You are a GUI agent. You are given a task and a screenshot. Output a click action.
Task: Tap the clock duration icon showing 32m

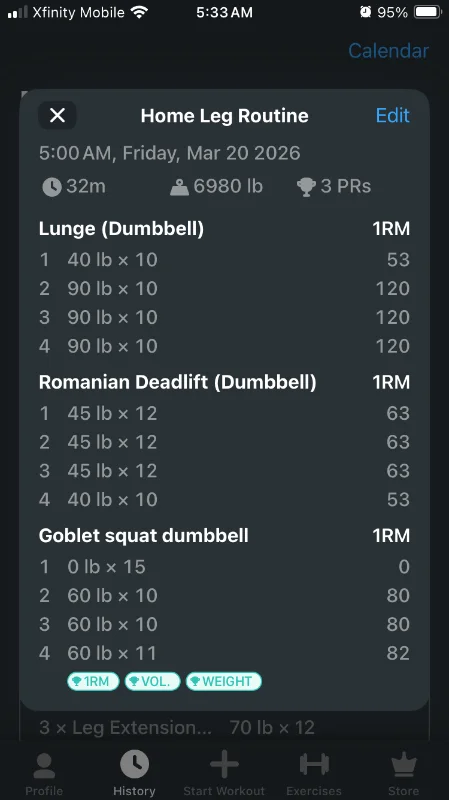click(52, 187)
